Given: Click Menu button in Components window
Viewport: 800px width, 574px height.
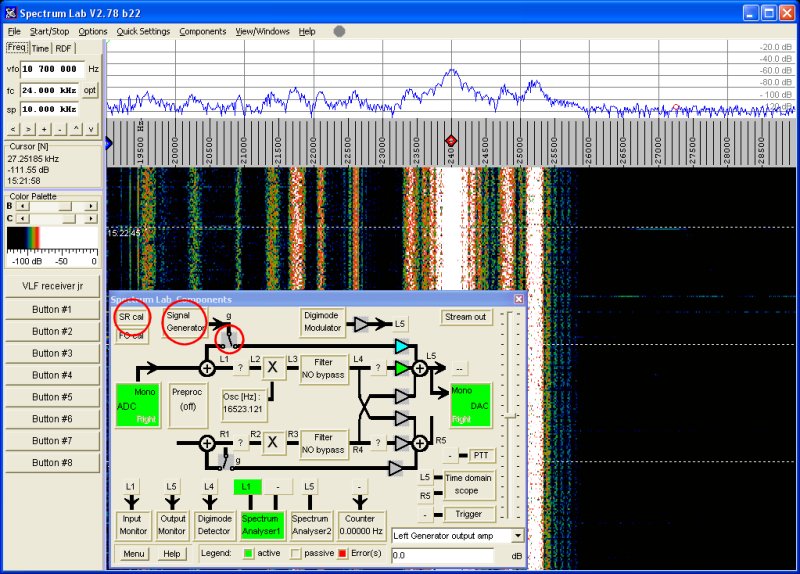Looking at the screenshot, I should coord(134,554).
